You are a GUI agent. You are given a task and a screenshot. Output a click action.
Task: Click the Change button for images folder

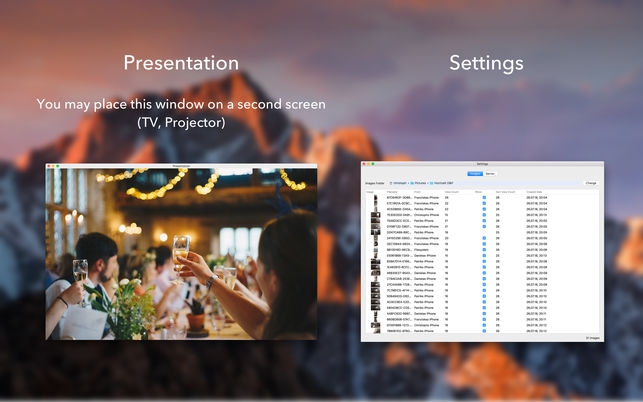point(591,183)
